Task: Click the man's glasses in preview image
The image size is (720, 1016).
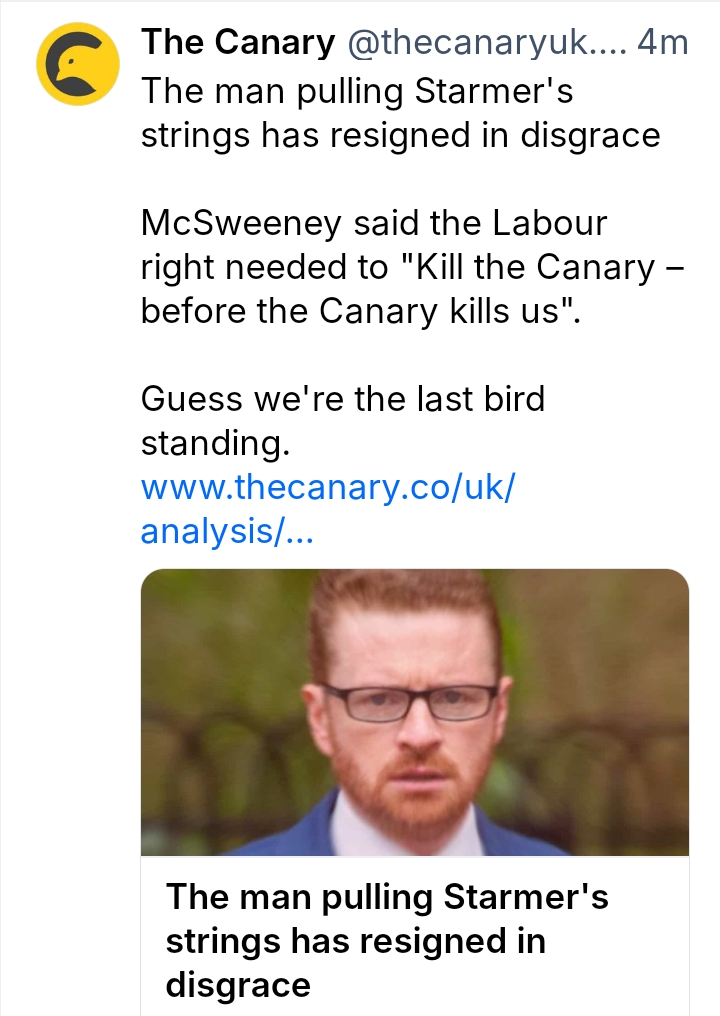Action: (411, 702)
